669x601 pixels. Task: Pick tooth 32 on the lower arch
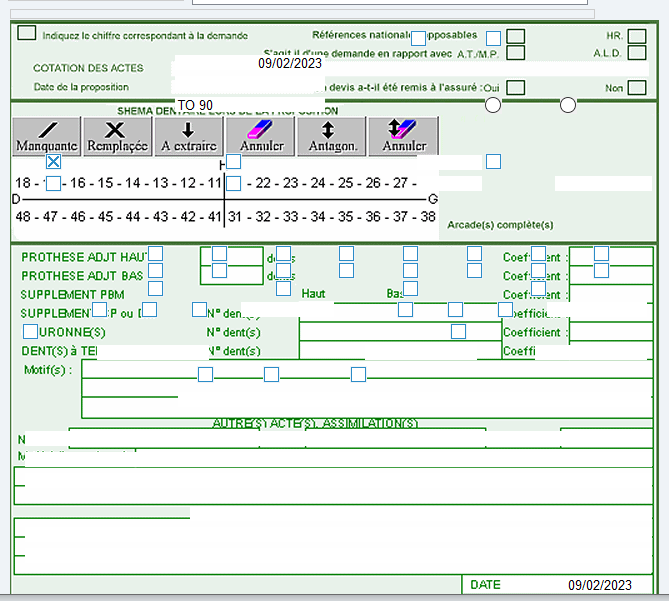(263, 217)
